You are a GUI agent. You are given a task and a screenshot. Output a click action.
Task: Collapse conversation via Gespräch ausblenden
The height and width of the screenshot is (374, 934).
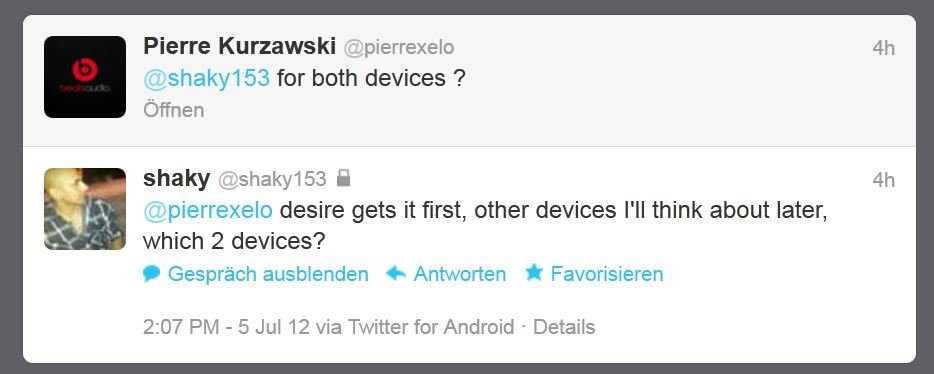pyautogui.click(x=268, y=274)
